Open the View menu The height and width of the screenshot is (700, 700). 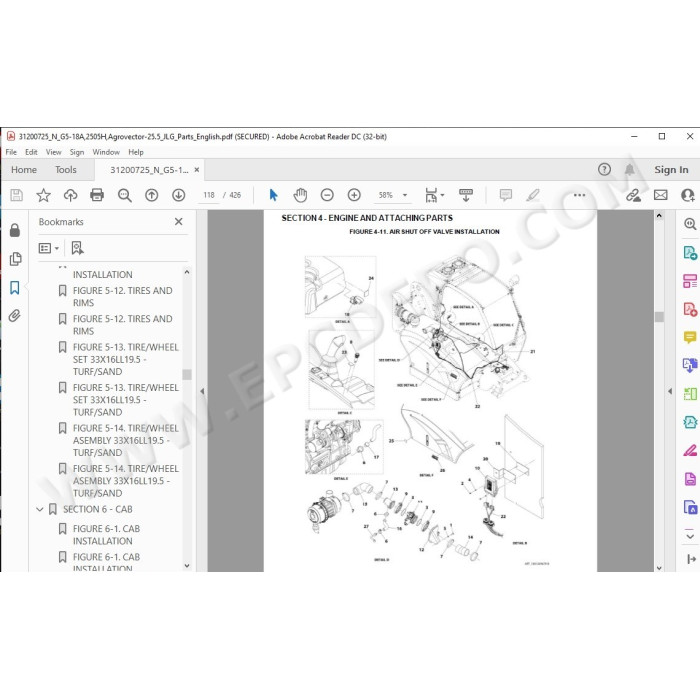click(54, 152)
